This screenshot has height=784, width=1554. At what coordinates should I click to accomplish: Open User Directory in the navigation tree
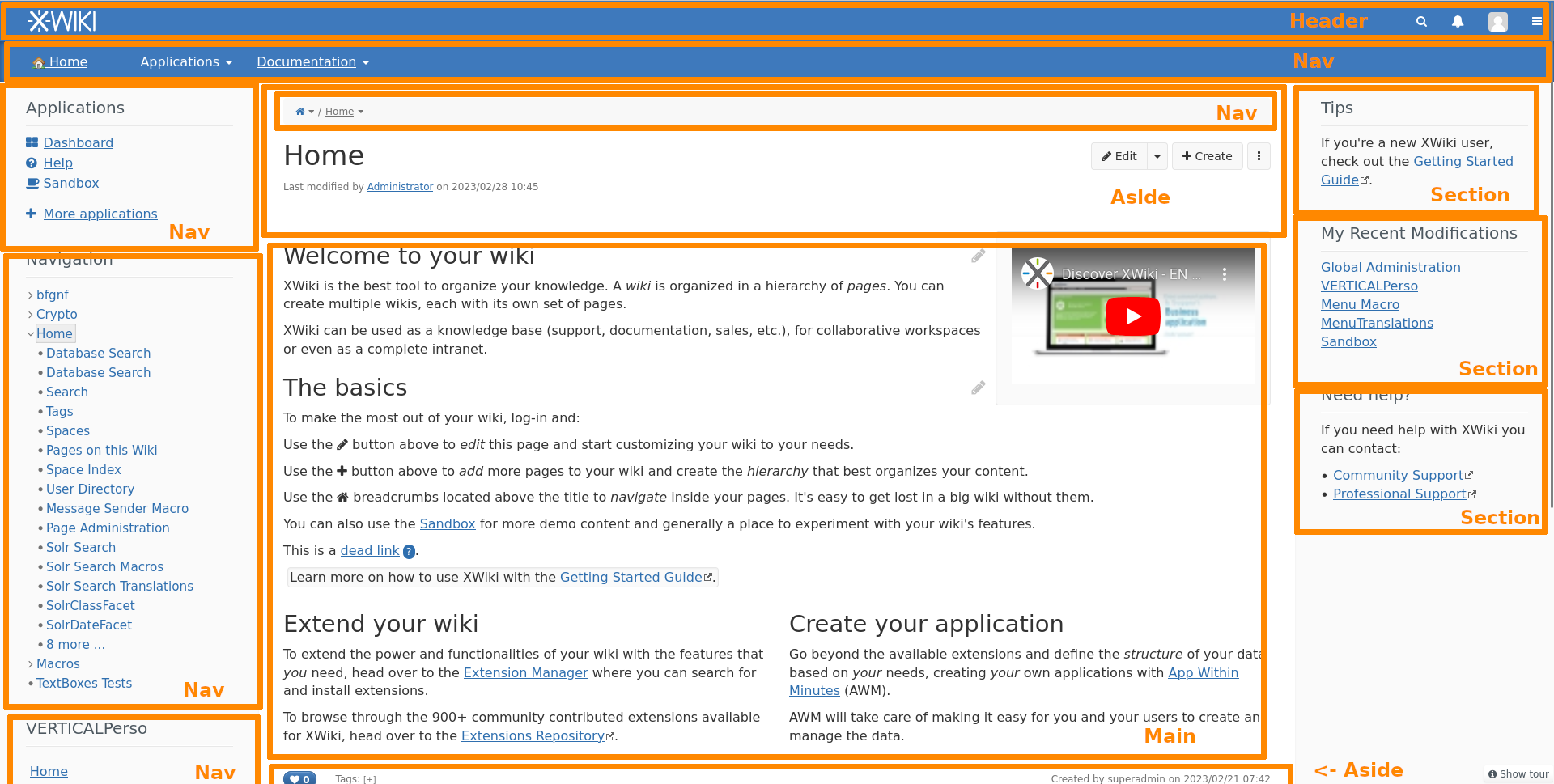pyautogui.click(x=90, y=489)
